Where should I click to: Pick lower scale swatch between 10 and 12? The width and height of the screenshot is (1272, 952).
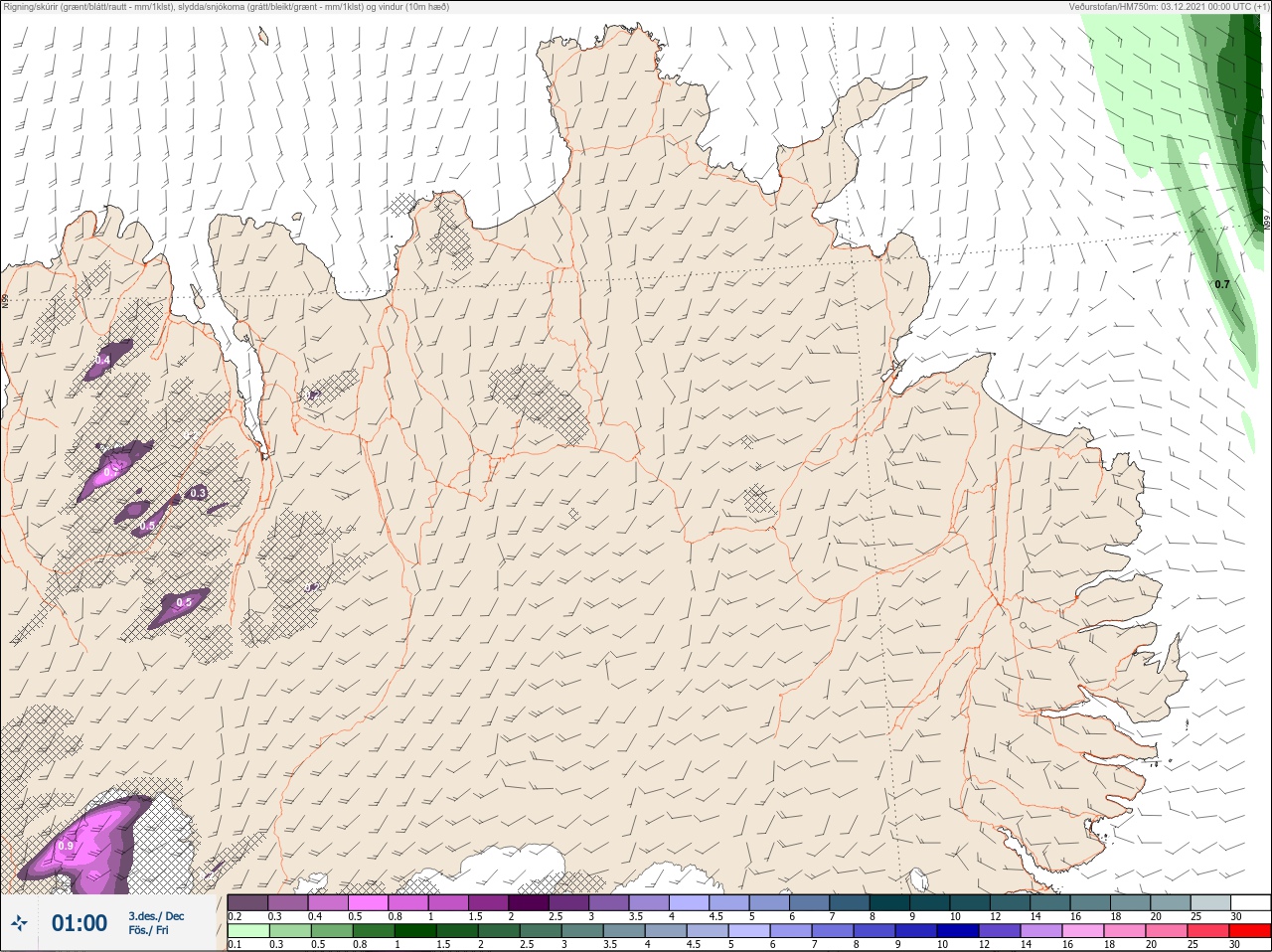tap(958, 931)
